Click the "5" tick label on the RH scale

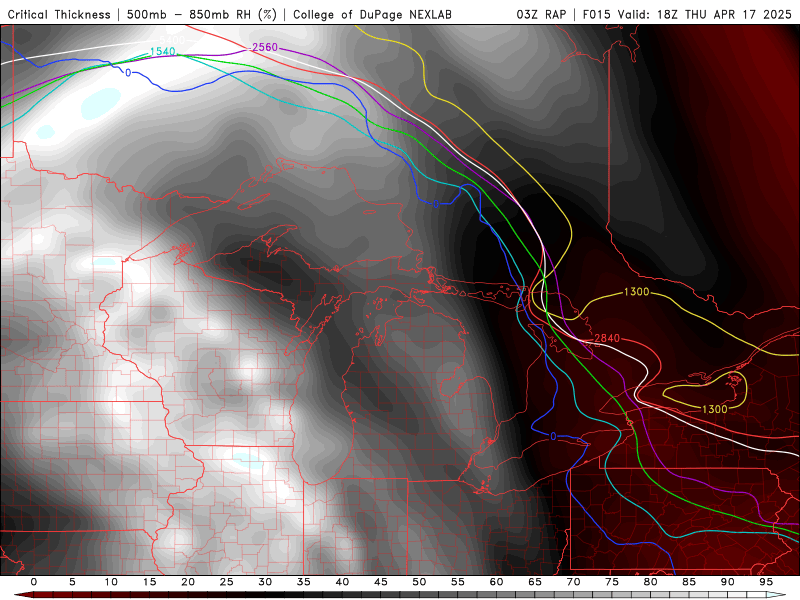tap(72, 582)
